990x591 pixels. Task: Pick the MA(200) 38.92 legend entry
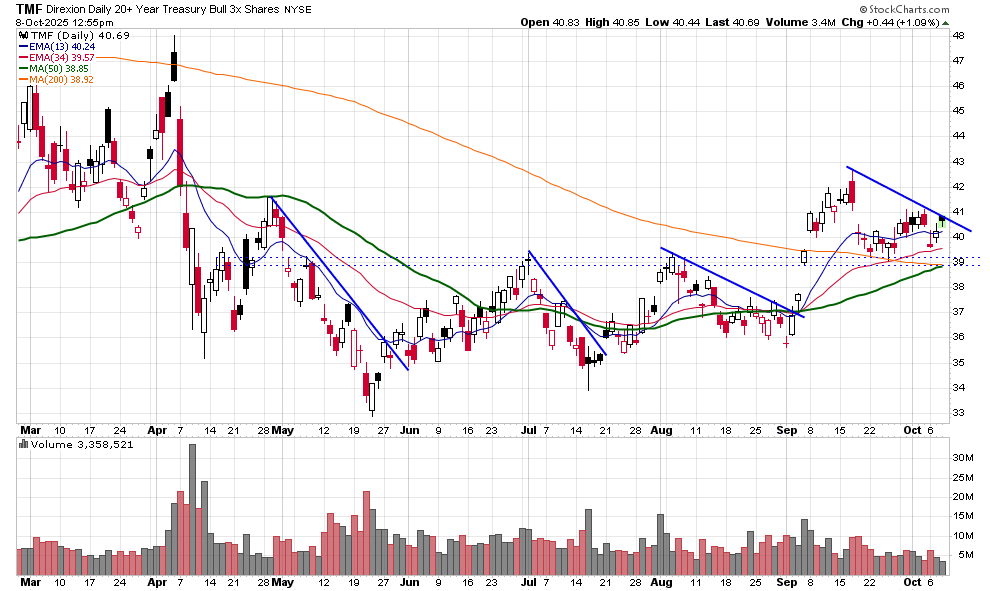pos(60,79)
